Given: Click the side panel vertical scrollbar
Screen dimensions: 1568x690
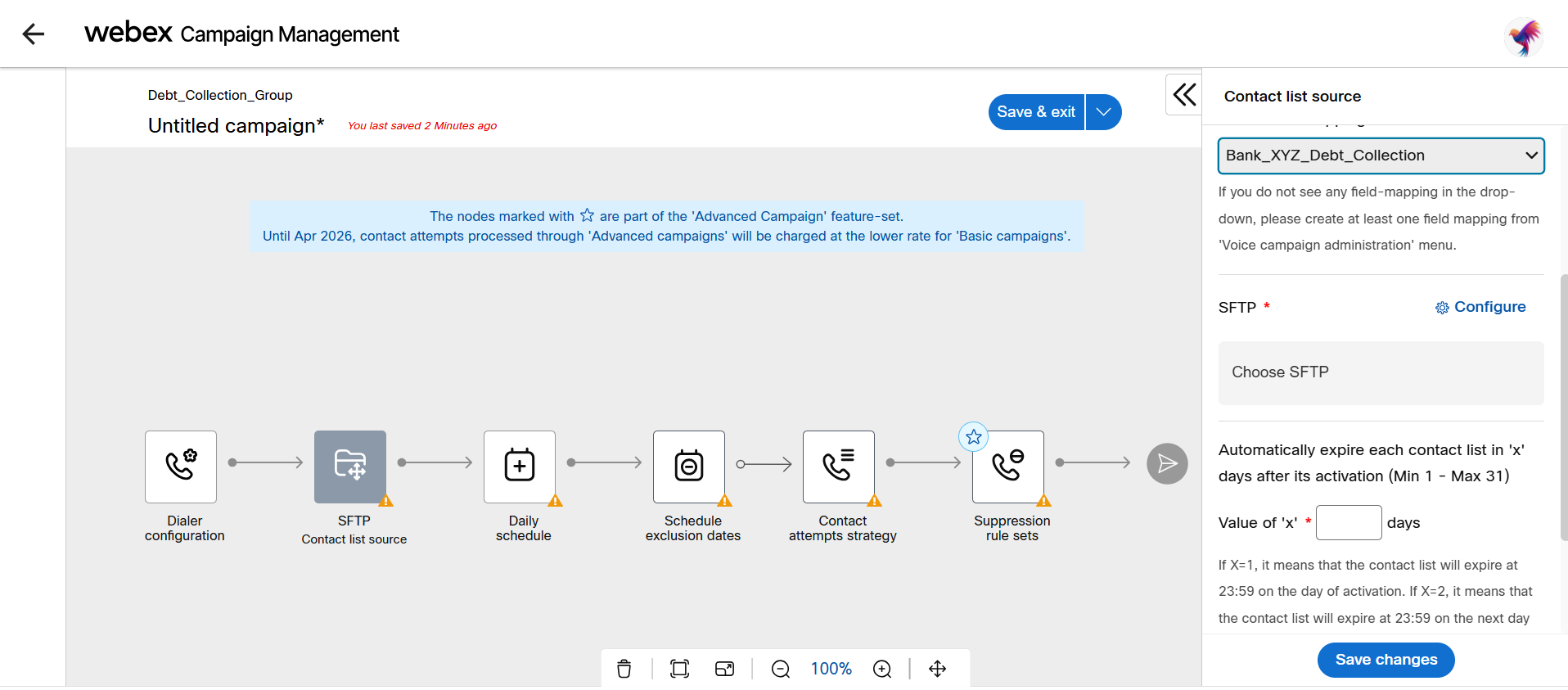Looking at the screenshot, I should point(1564,407).
